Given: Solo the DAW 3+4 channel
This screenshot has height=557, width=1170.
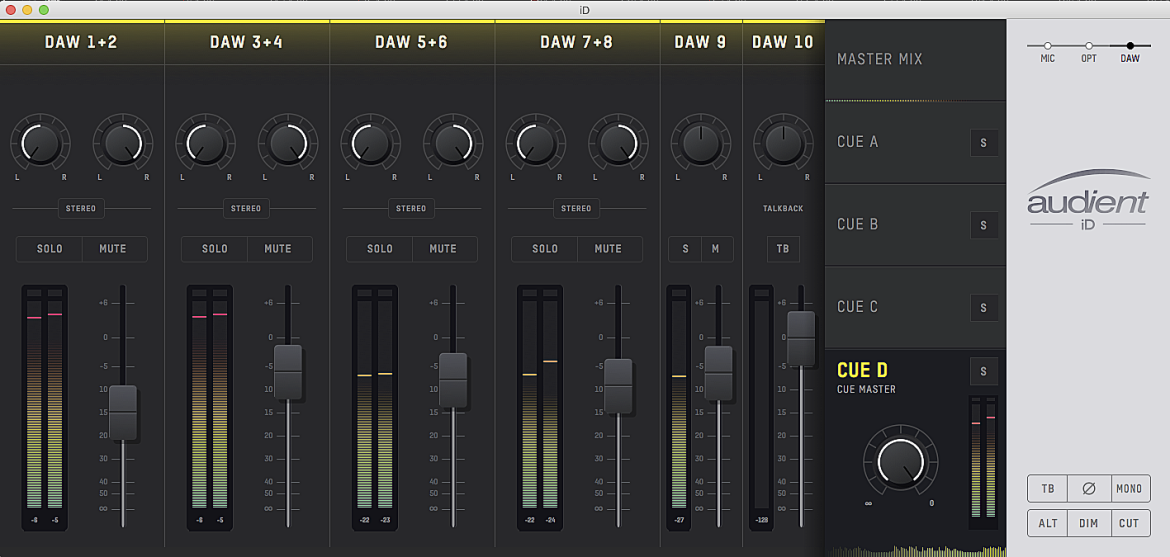Looking at the screenshot, I should click(214, 249).
